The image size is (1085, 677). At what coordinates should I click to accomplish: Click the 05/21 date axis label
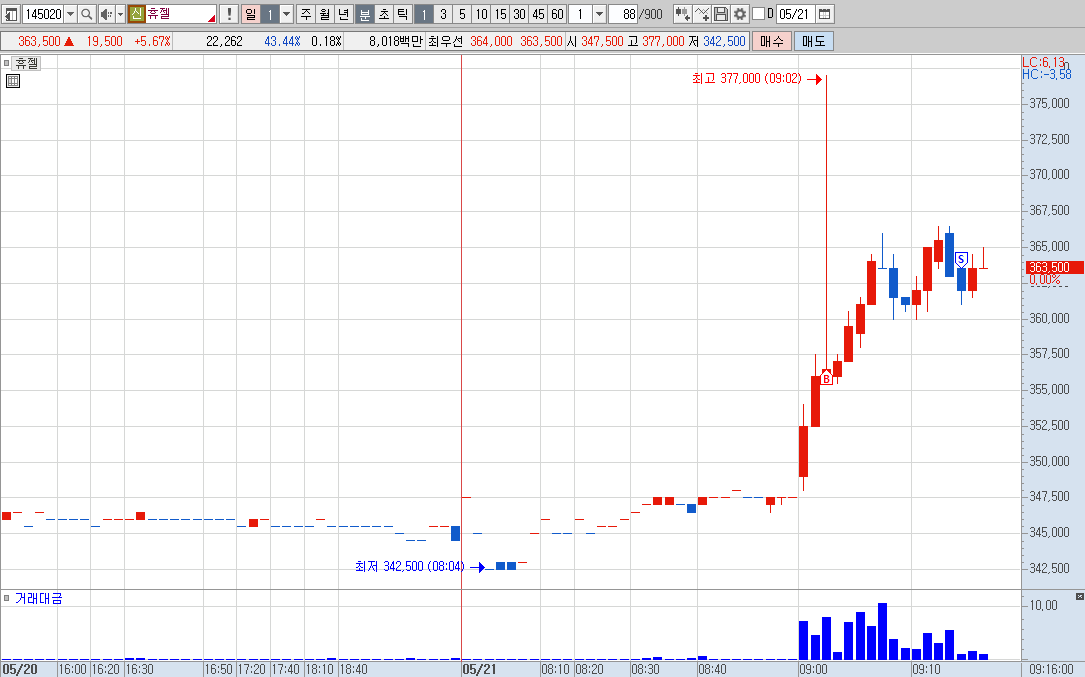pos(480,669)
